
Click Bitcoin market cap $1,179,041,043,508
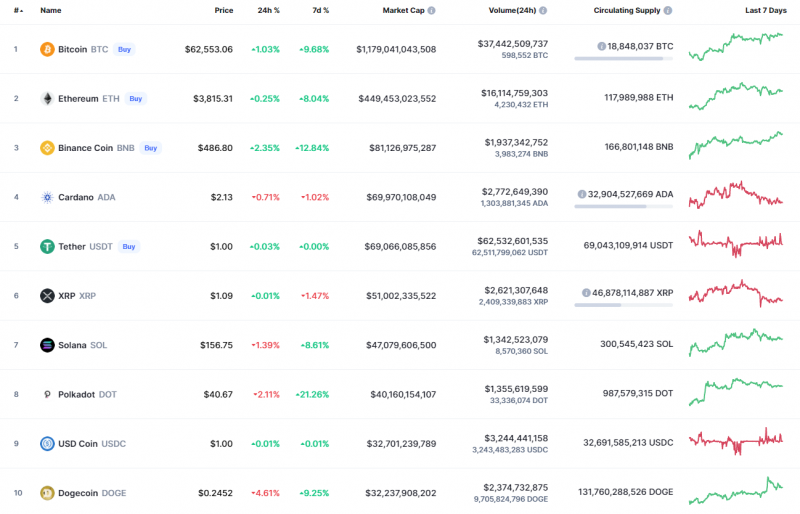coord(396,50)
